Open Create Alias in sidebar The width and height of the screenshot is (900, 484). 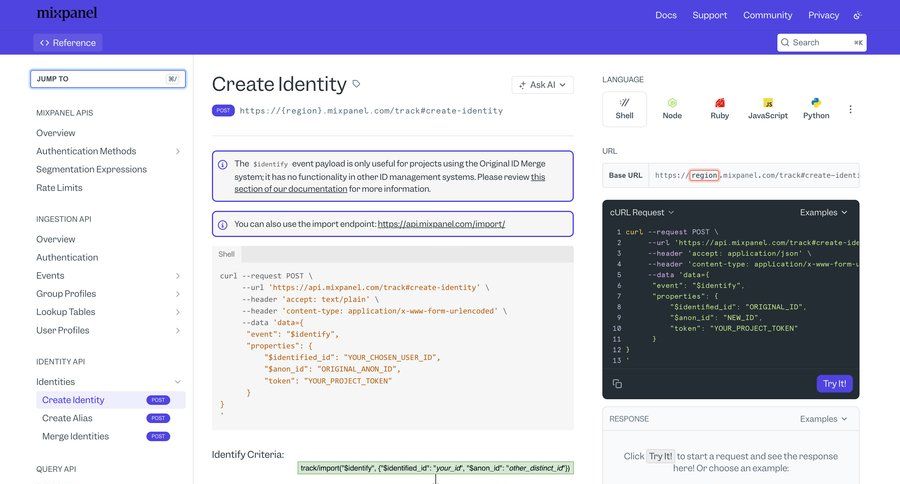point(67,418)
